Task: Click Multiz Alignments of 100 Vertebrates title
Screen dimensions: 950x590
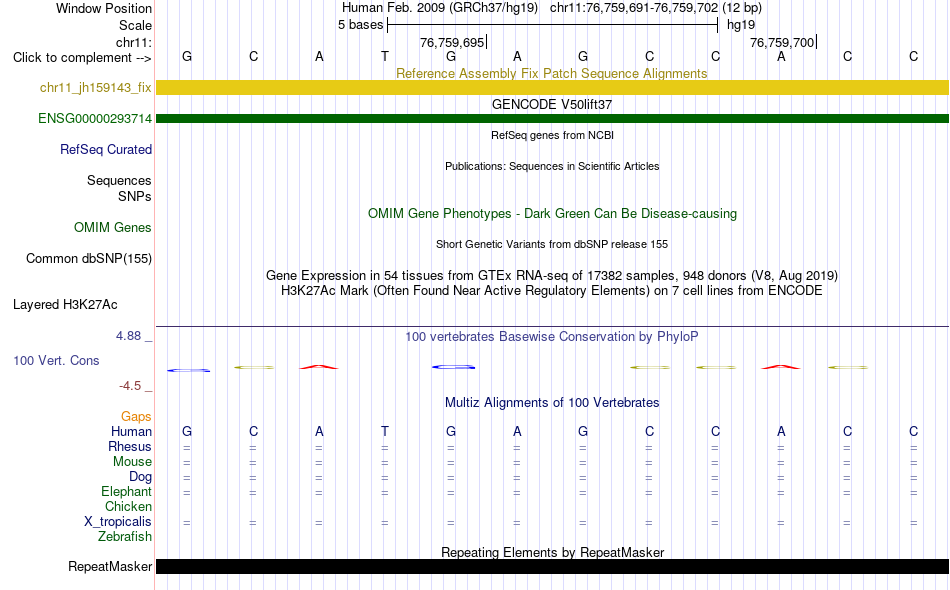Action: tap(552, 403)
